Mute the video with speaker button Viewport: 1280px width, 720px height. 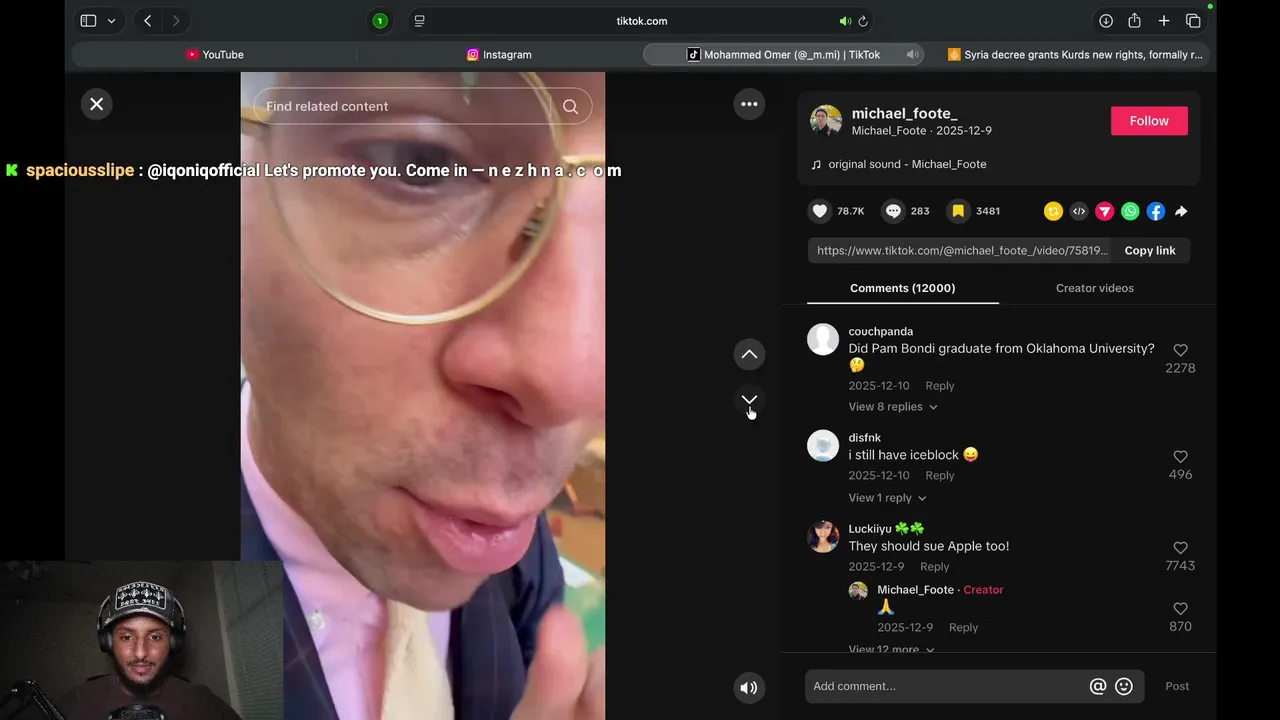coord(748,687)
